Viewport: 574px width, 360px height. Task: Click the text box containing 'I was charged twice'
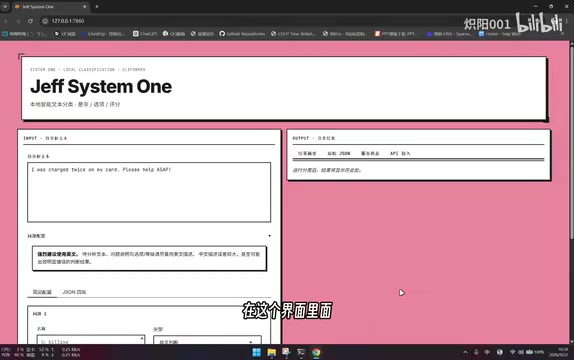point(149,192)
